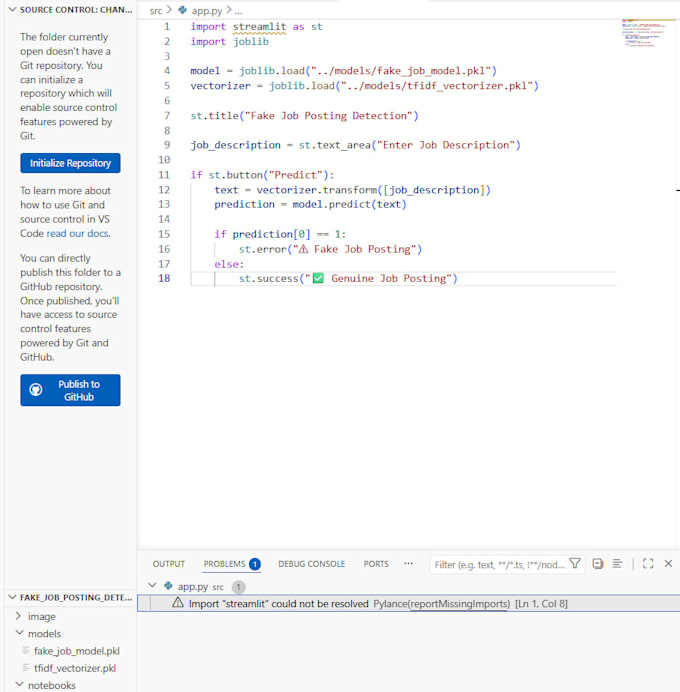Click the GitHub logo icon on Publish button
Image resolution: width=680 pixels, height=692 pixels.
(36, 390)
